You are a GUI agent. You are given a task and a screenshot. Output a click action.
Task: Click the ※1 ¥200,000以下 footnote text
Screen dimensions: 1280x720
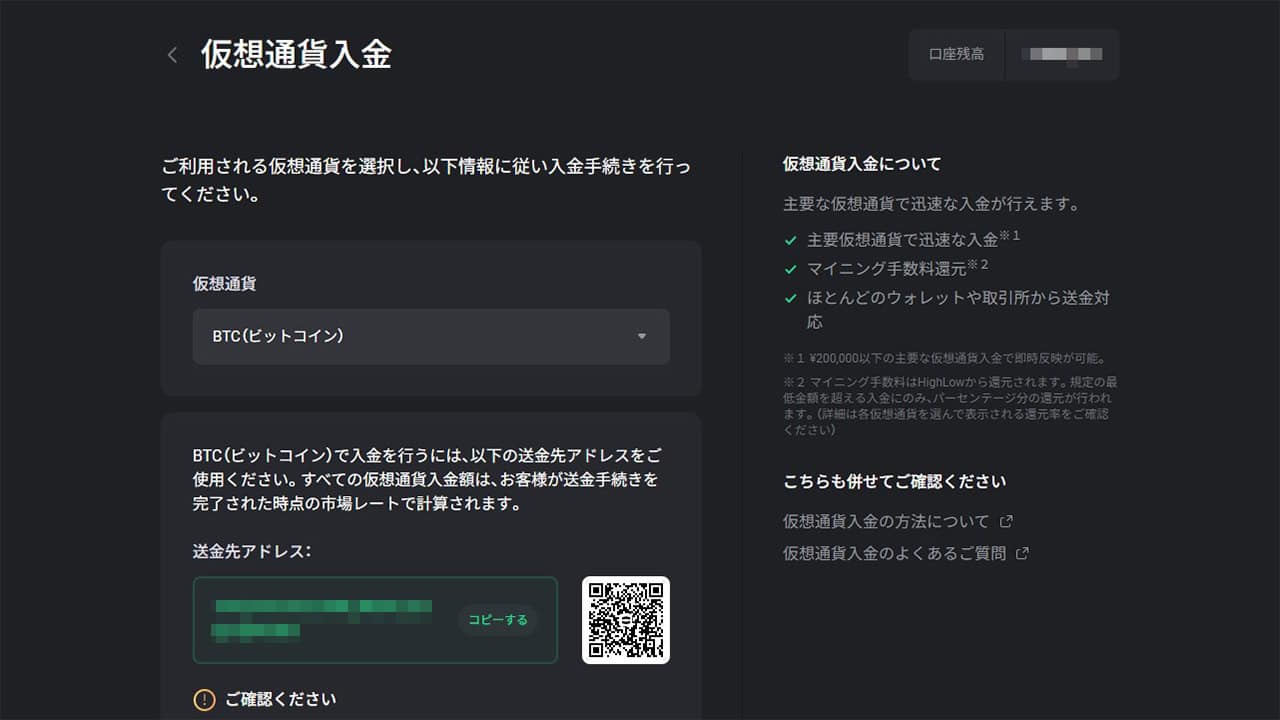click(x=944, y=357)
